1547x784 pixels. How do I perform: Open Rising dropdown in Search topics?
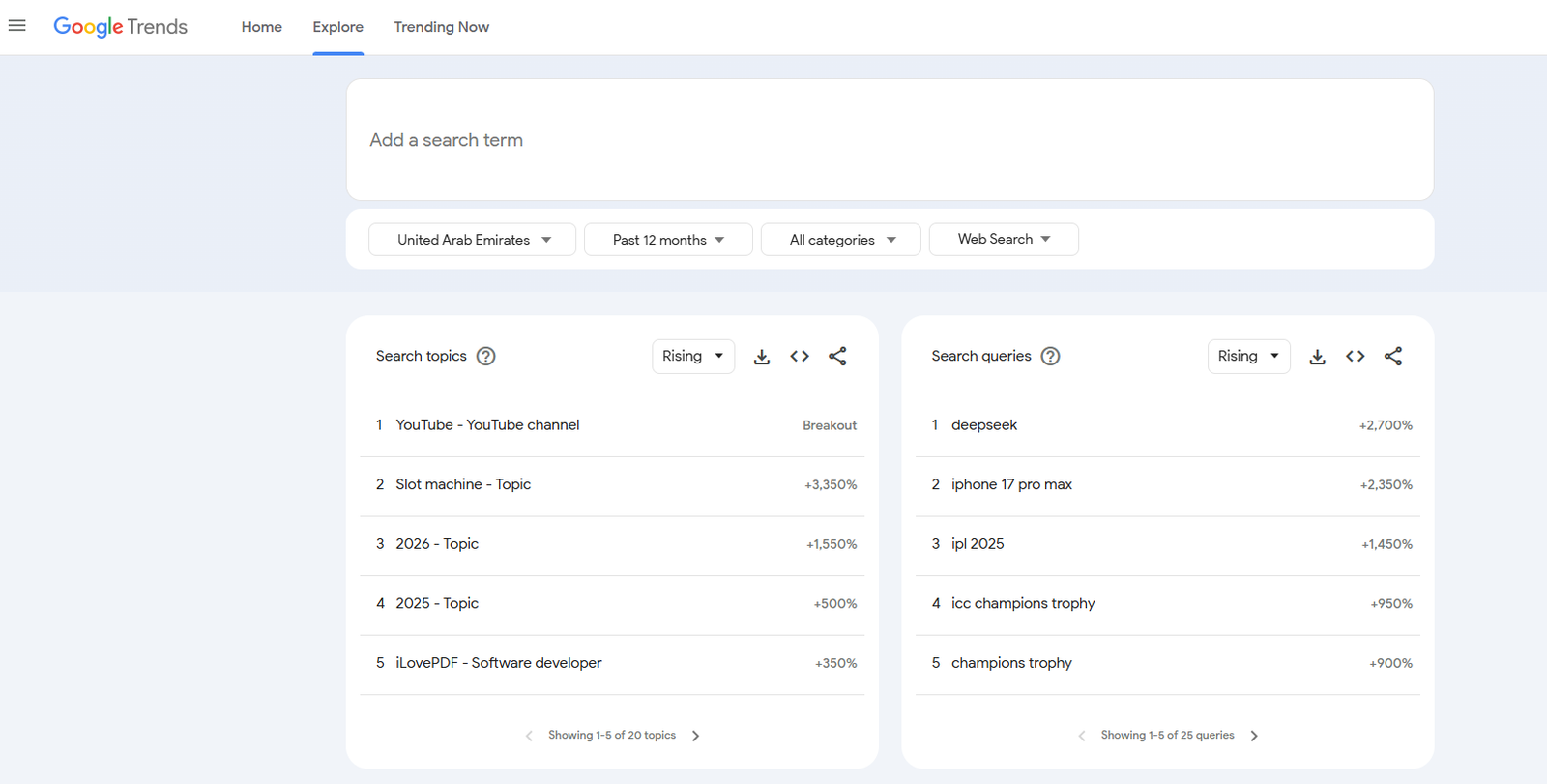pyautogui.click(x=693, y=356)
